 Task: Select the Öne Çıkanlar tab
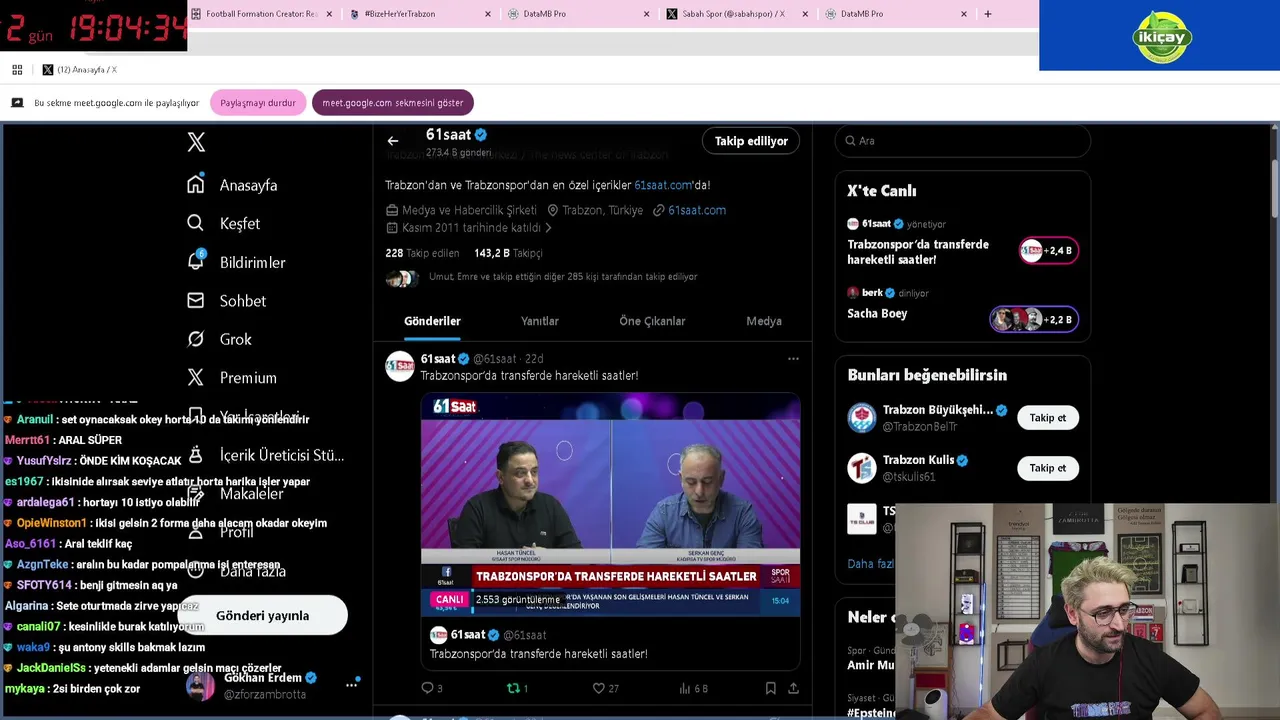tap(652, 321)
